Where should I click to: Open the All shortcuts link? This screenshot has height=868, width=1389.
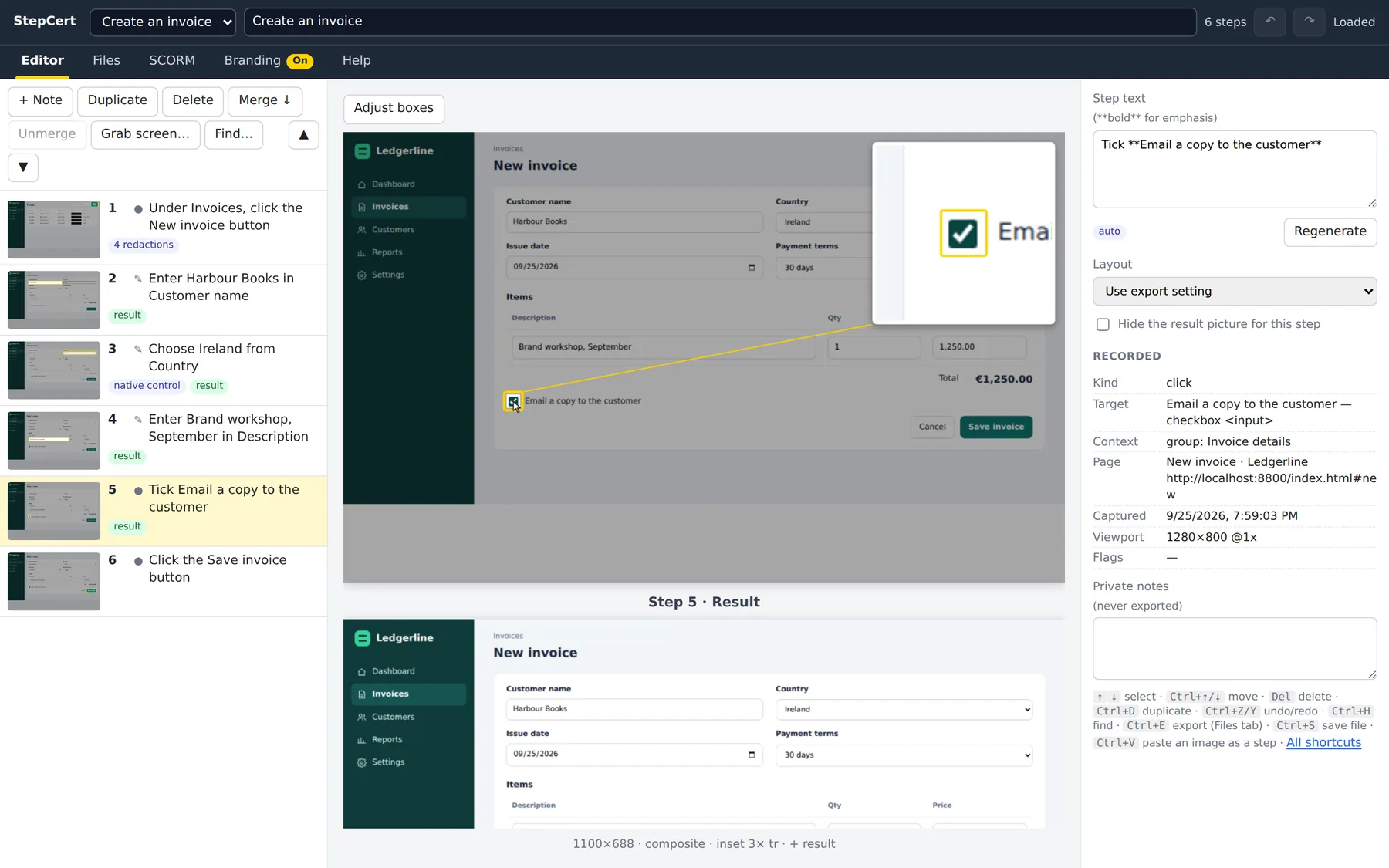pyautogui.click(x=1323, y=743)
